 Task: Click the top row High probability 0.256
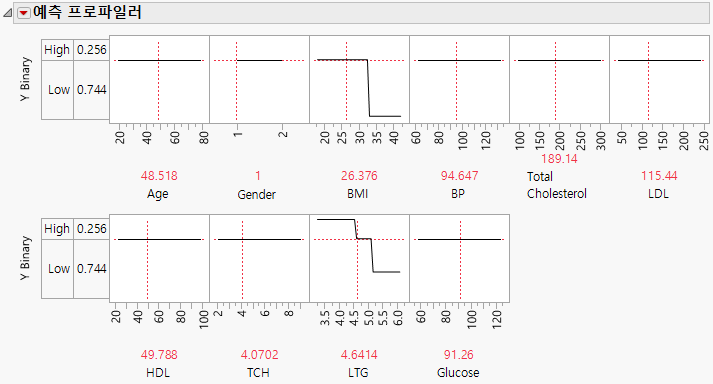(91, 50)
